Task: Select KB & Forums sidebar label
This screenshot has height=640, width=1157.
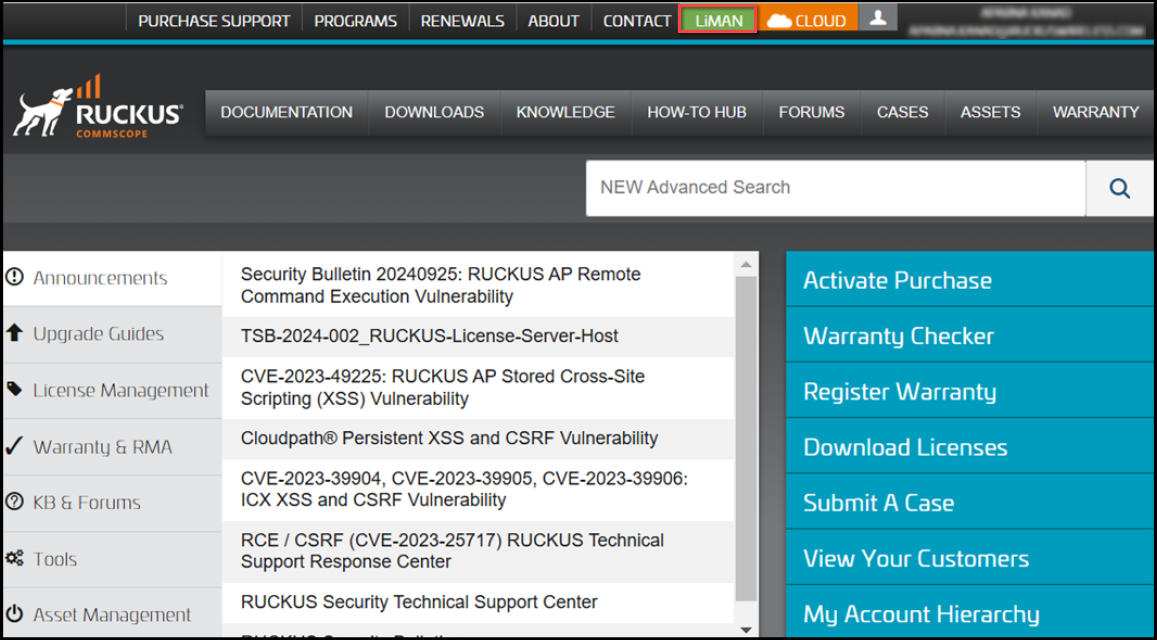Action: (86, 503)
